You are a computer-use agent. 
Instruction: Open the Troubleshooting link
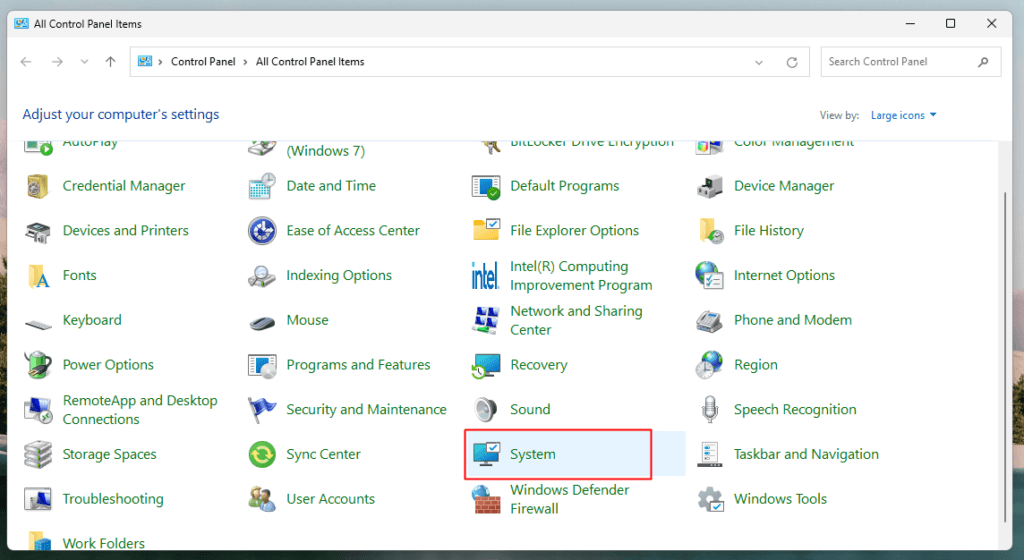tap(113, 499)
